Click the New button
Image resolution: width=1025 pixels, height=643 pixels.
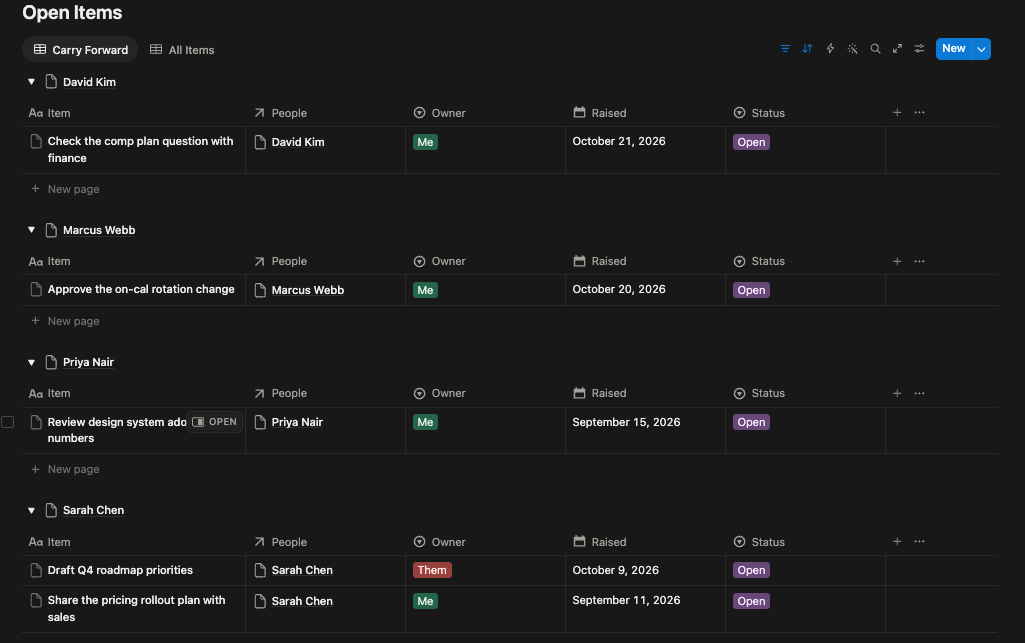[x=954, y=49]
